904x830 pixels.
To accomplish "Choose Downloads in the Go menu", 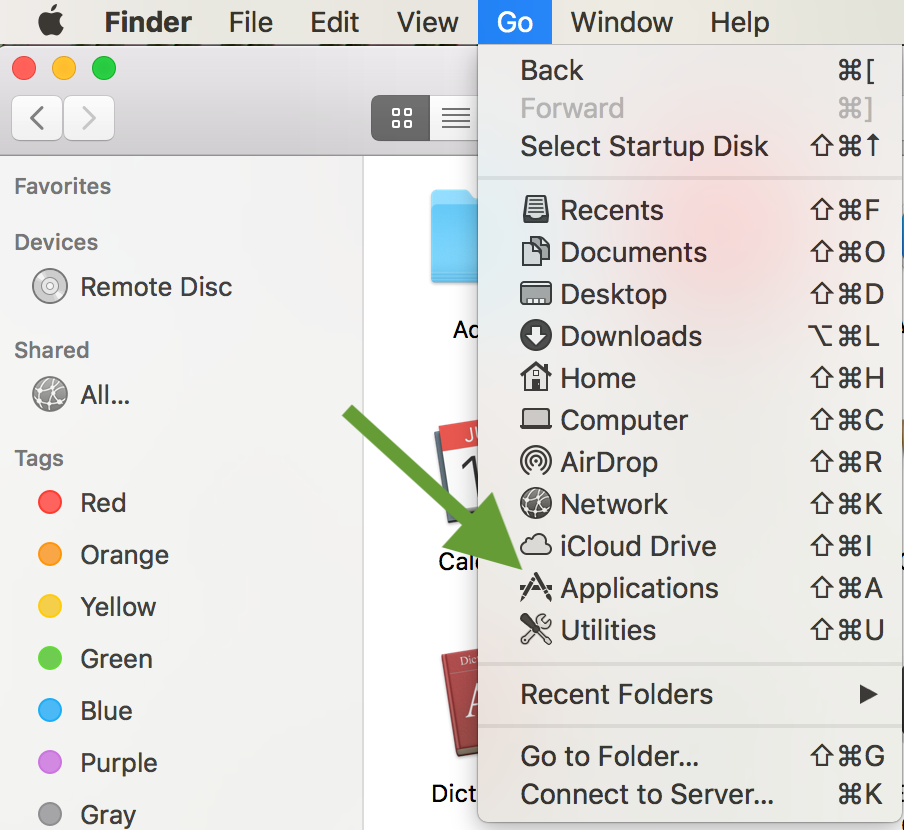I will (x=630, y=336).
